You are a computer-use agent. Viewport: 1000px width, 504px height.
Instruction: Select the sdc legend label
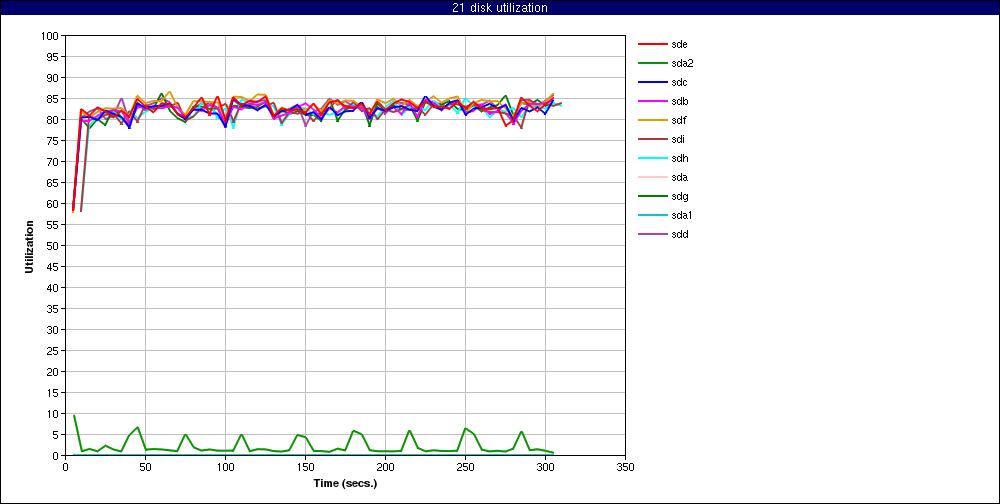click(x=679, y=82)
